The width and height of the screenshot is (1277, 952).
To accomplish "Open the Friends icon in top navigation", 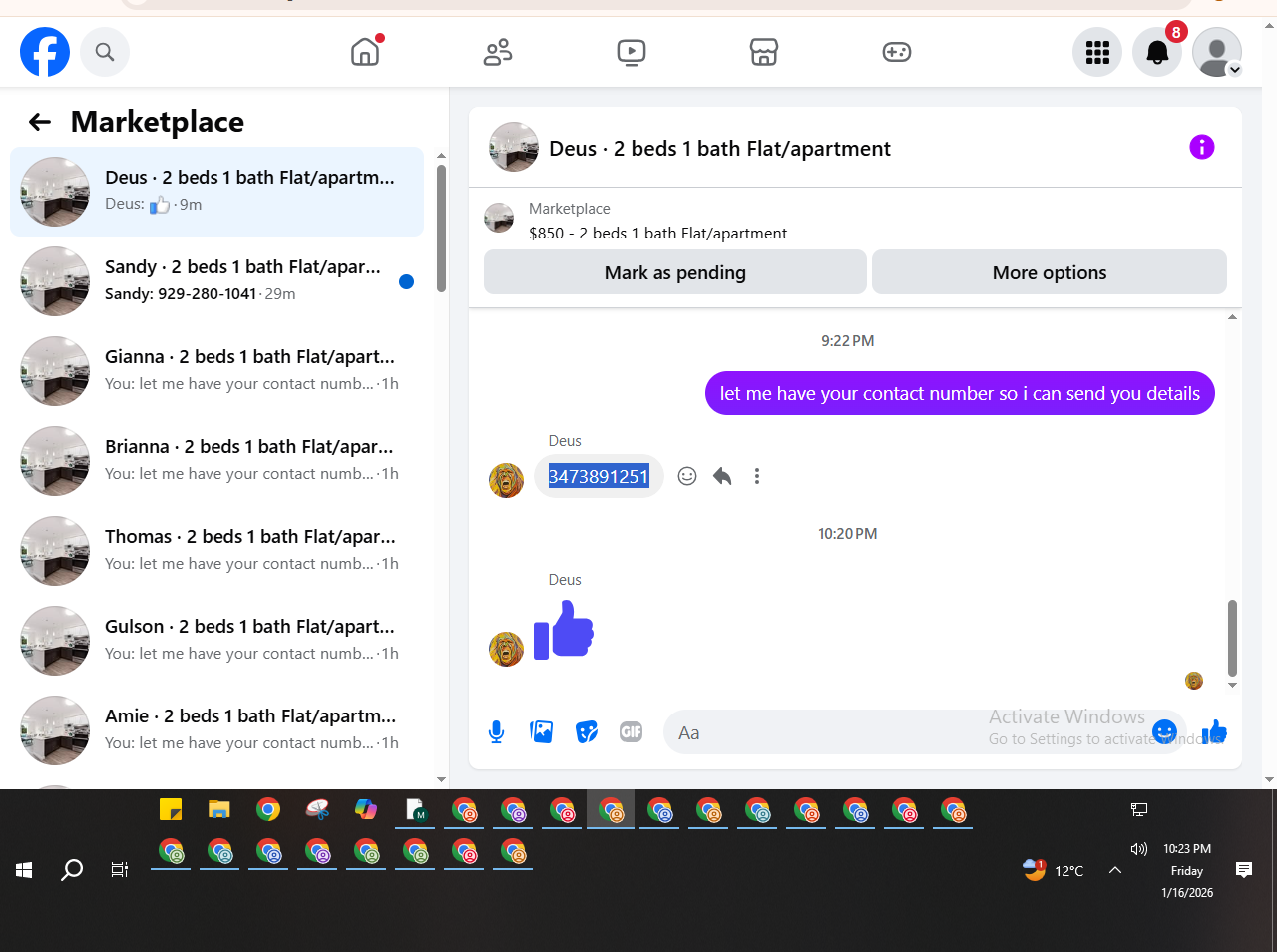I will [x=498, y=52].
